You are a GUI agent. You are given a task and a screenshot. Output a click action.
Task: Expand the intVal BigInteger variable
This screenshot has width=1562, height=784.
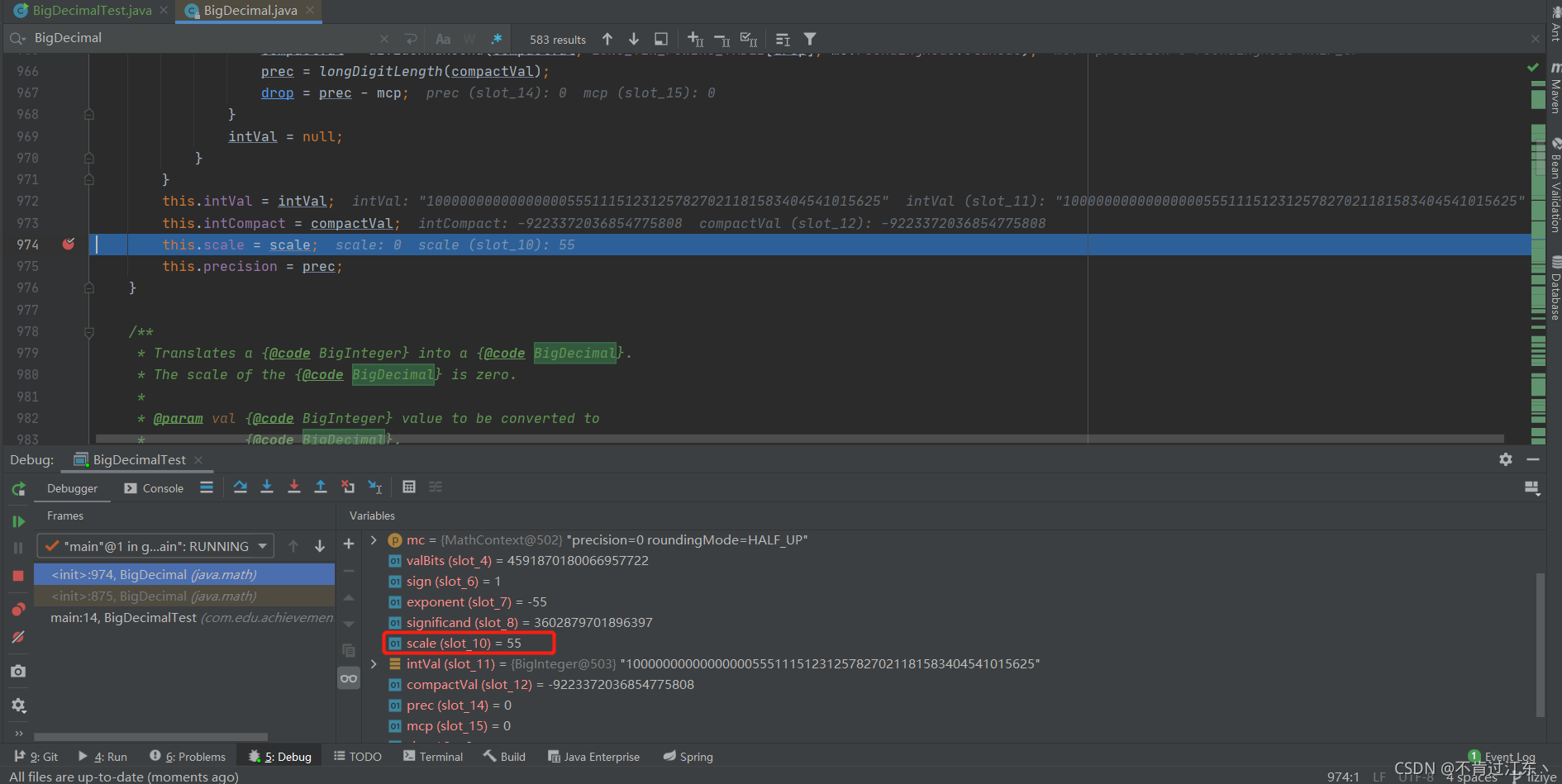pos(374,663)
